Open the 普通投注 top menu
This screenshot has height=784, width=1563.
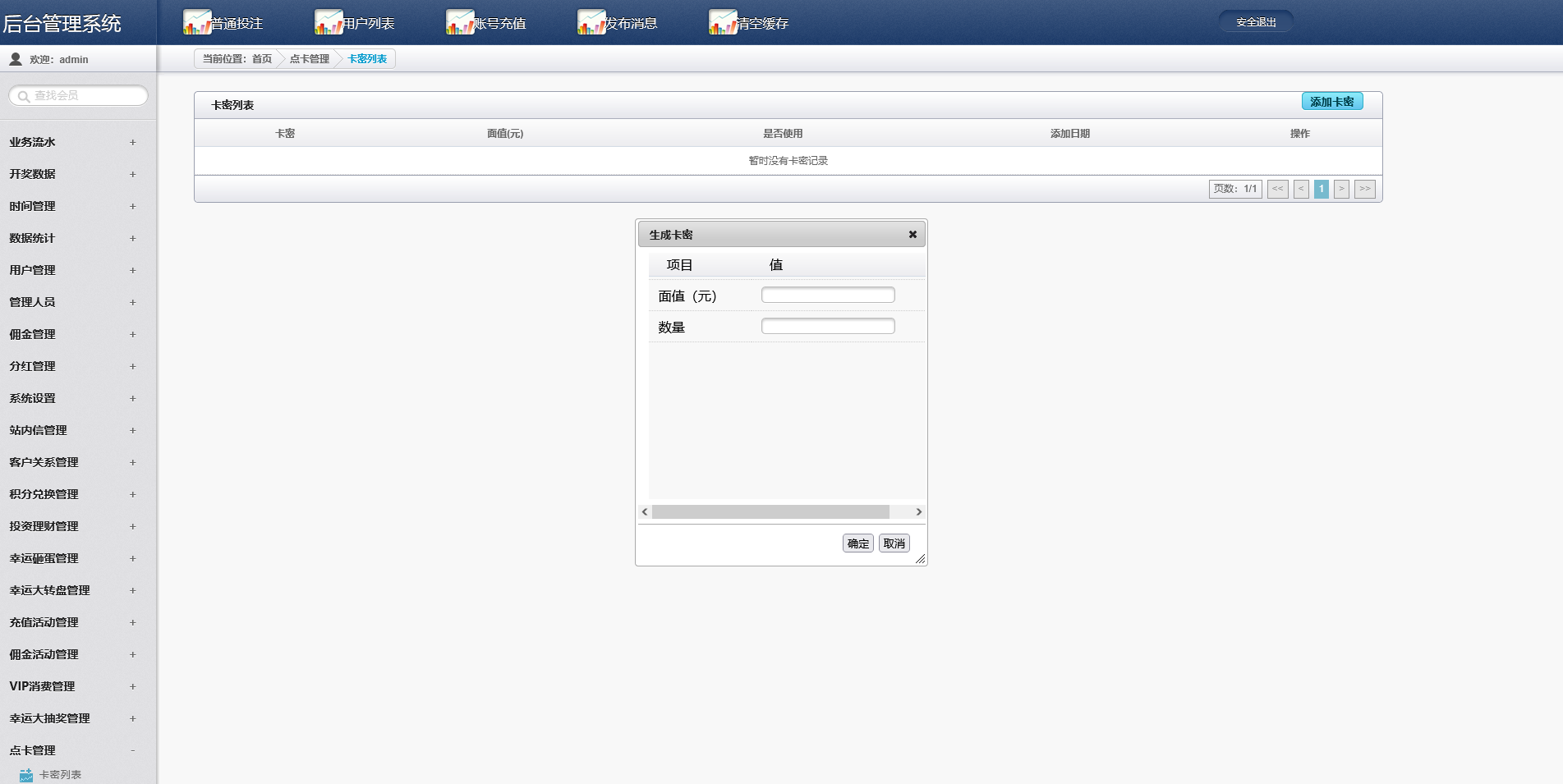pyautogui.click(x=237, y=24)
